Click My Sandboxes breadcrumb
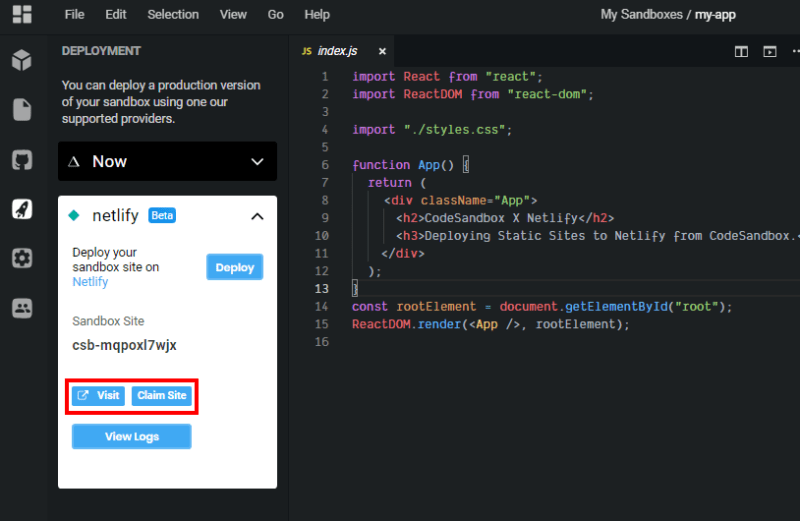 point(641,14)
